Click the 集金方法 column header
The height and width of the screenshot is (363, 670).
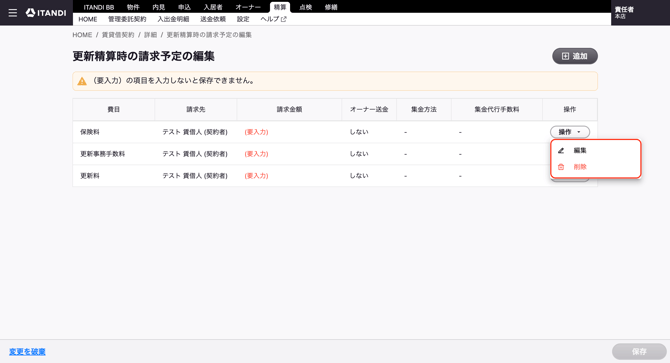coord(424,109)
